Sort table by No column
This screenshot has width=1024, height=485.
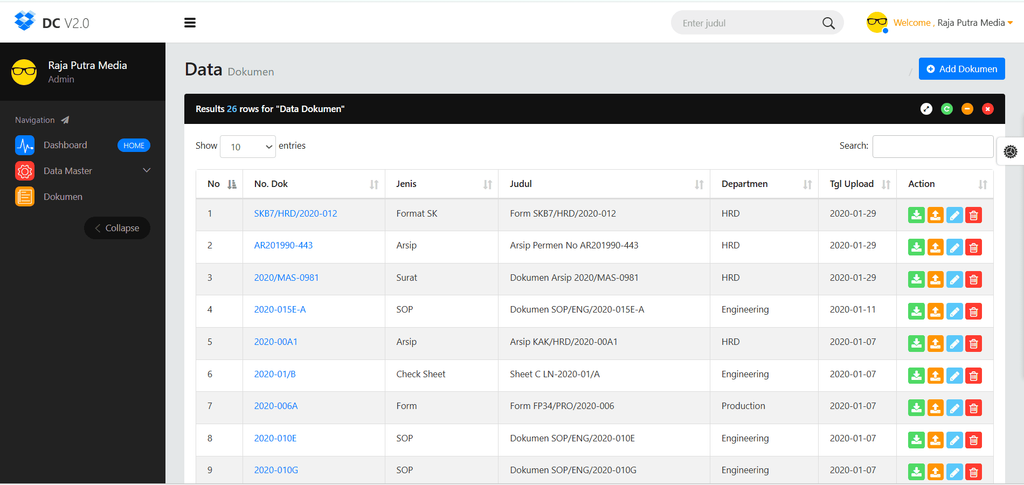pyautogui.click(x=219, y=184)
